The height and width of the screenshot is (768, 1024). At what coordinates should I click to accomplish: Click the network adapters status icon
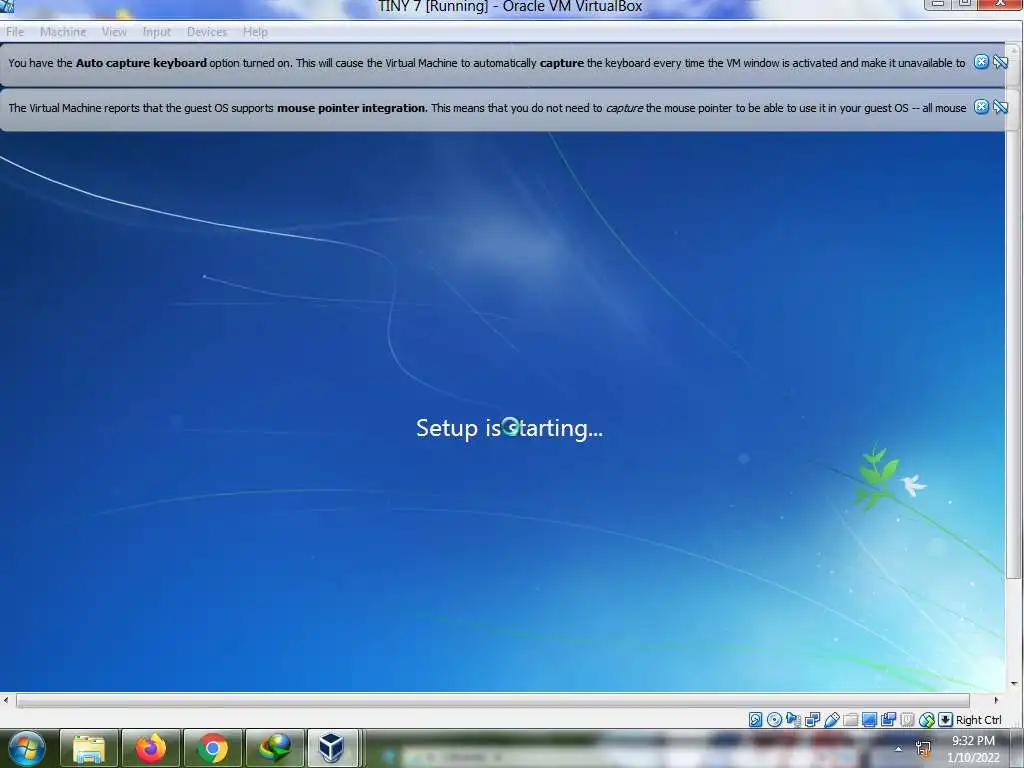[812, 720]
